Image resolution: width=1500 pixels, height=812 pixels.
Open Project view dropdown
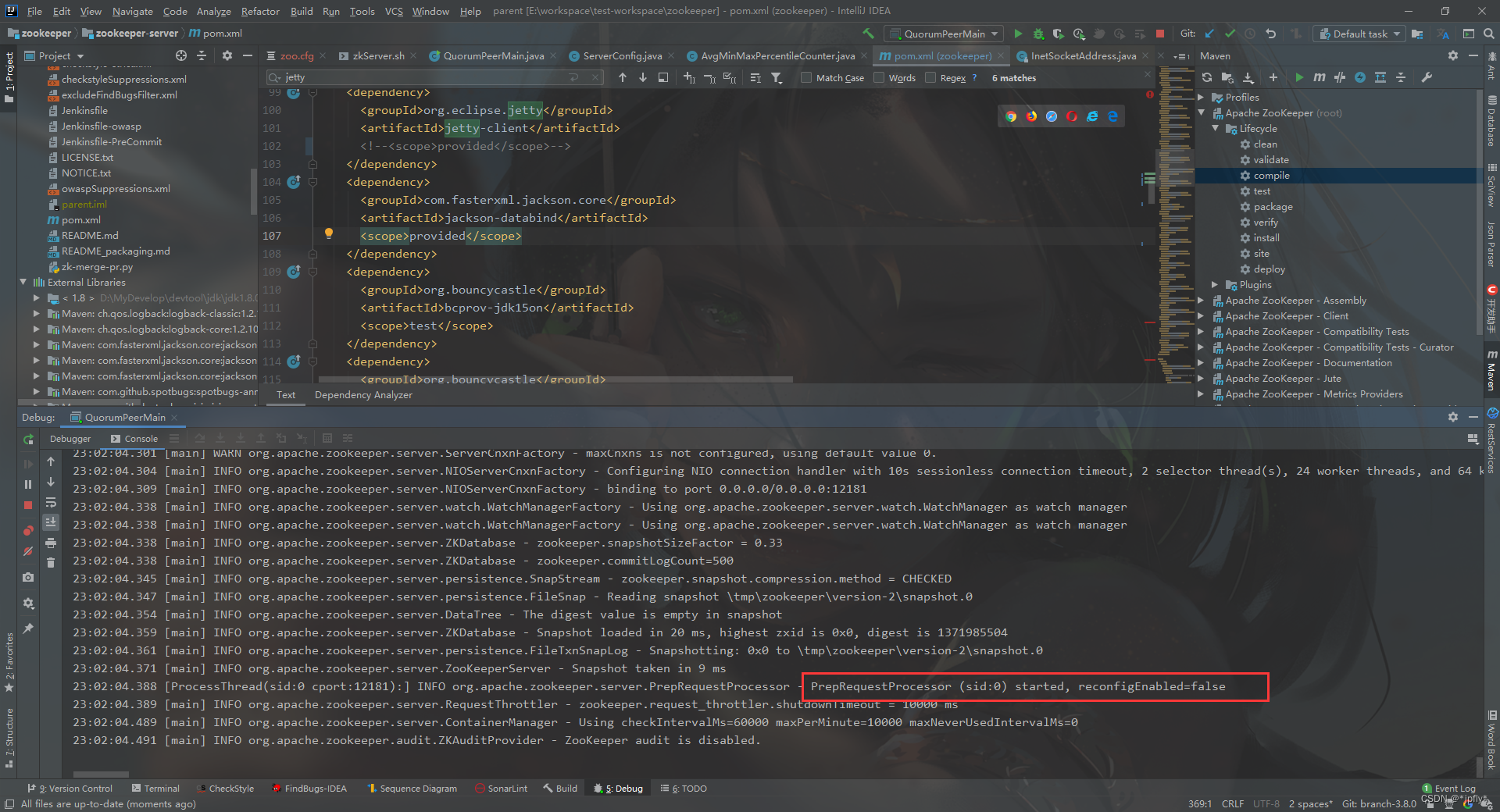point(55,55)
